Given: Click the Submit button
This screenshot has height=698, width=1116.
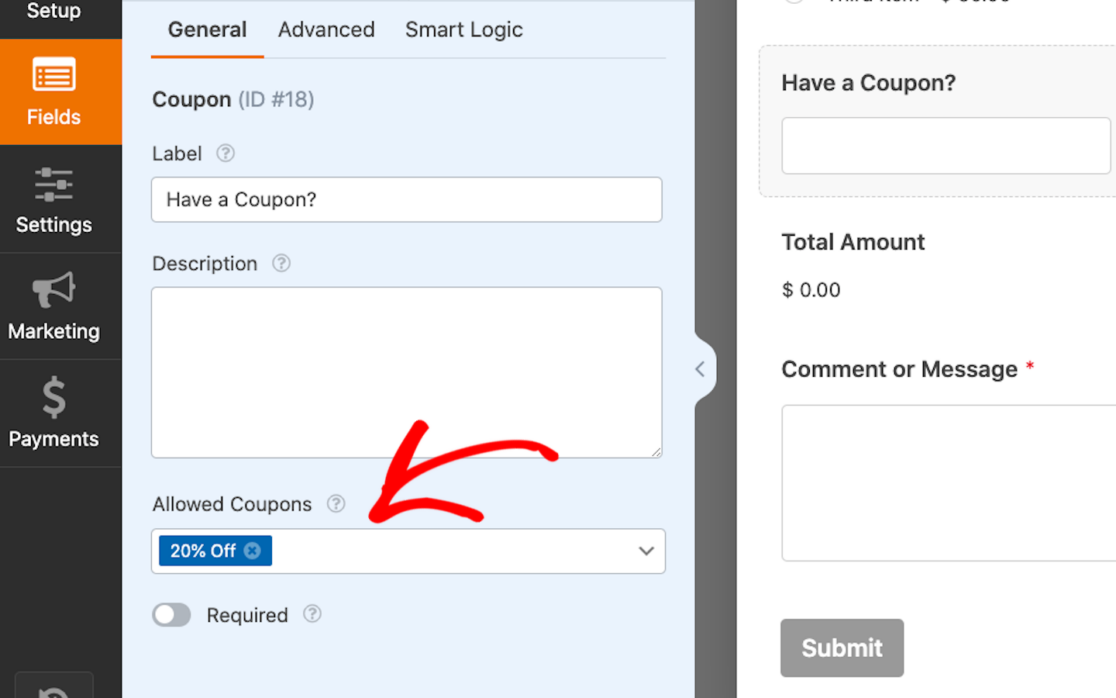Looking at the screenshot, I should point(842,648).
